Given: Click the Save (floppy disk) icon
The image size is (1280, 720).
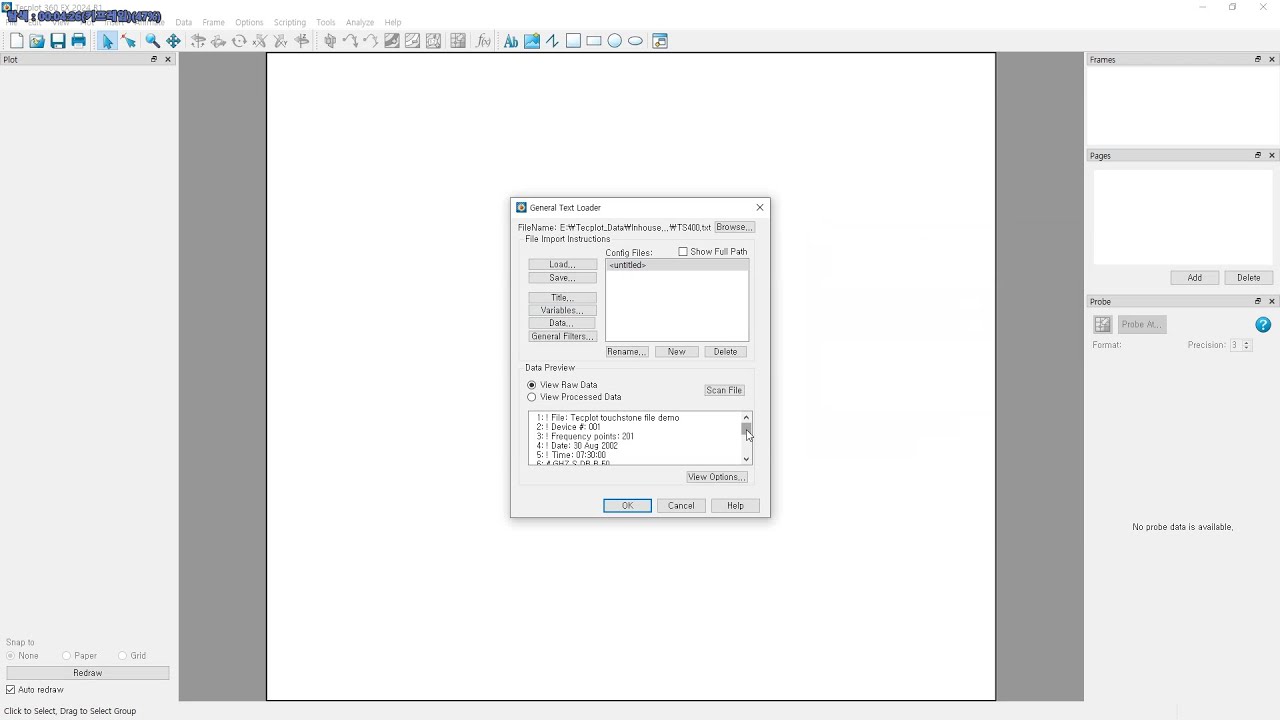Looking at the screenshot, I should [x=58, y=41].
